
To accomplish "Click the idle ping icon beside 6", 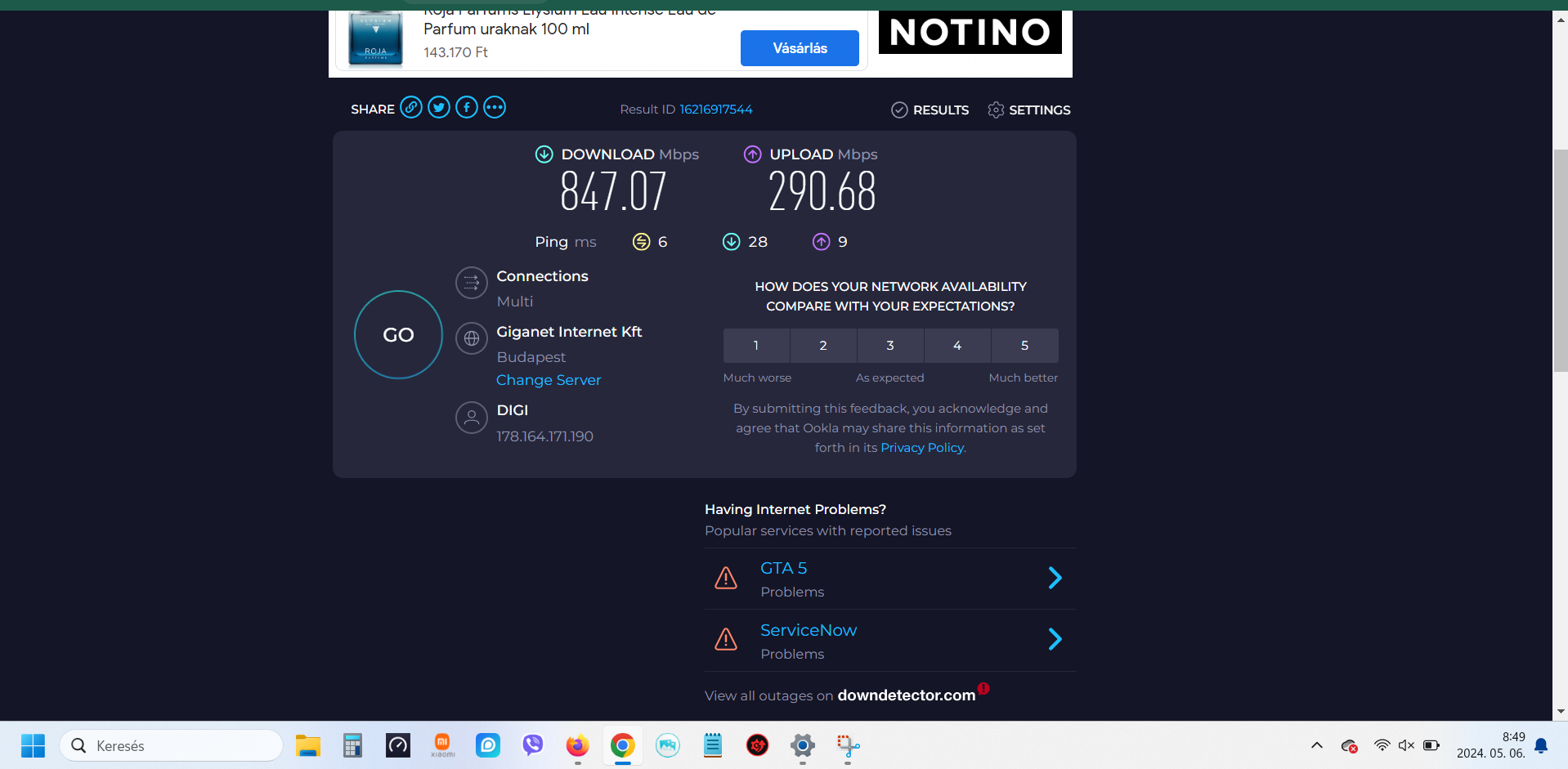I will pos(642,242).
